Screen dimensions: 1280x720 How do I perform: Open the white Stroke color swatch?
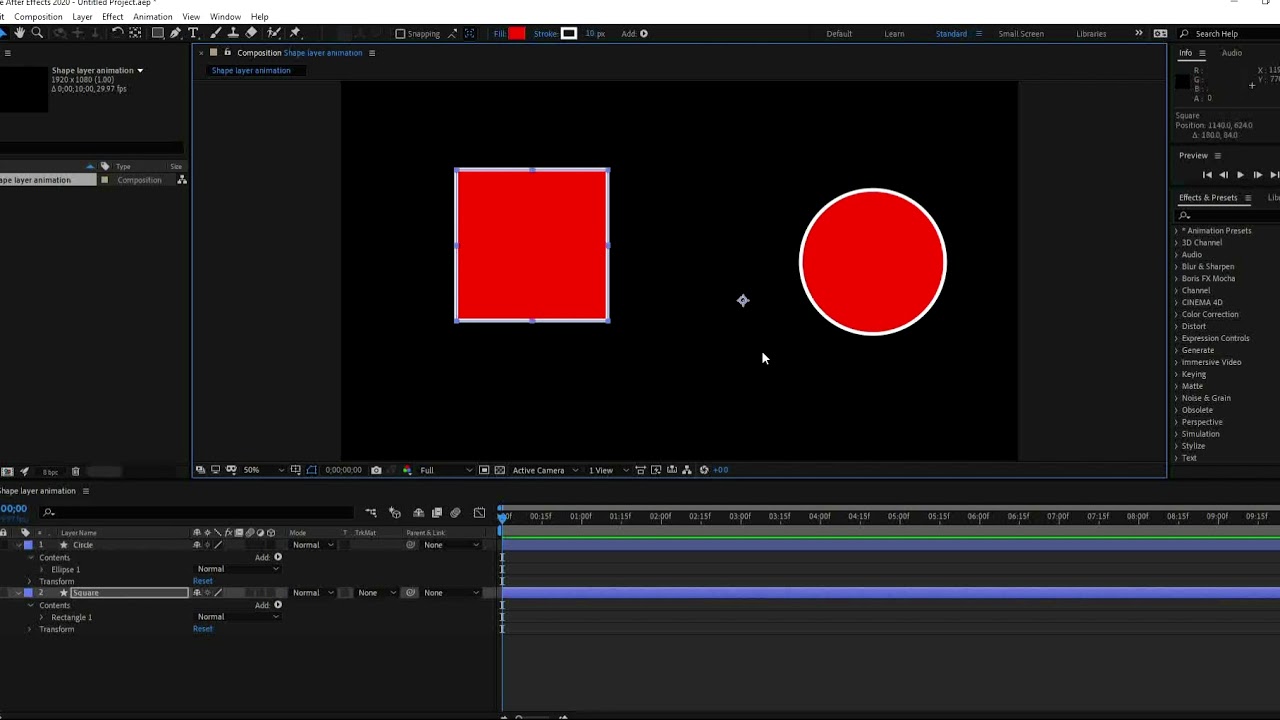[x=569, y=34]
